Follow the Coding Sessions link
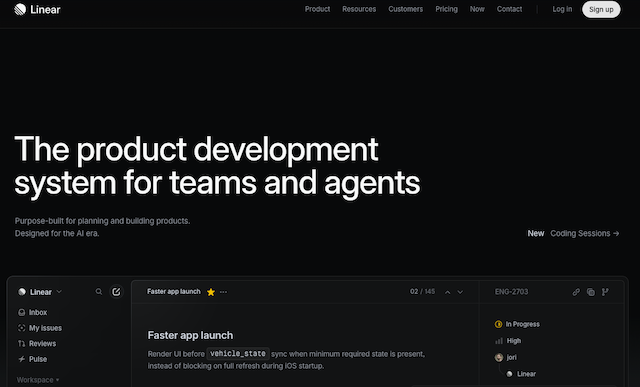 point(585,234)
